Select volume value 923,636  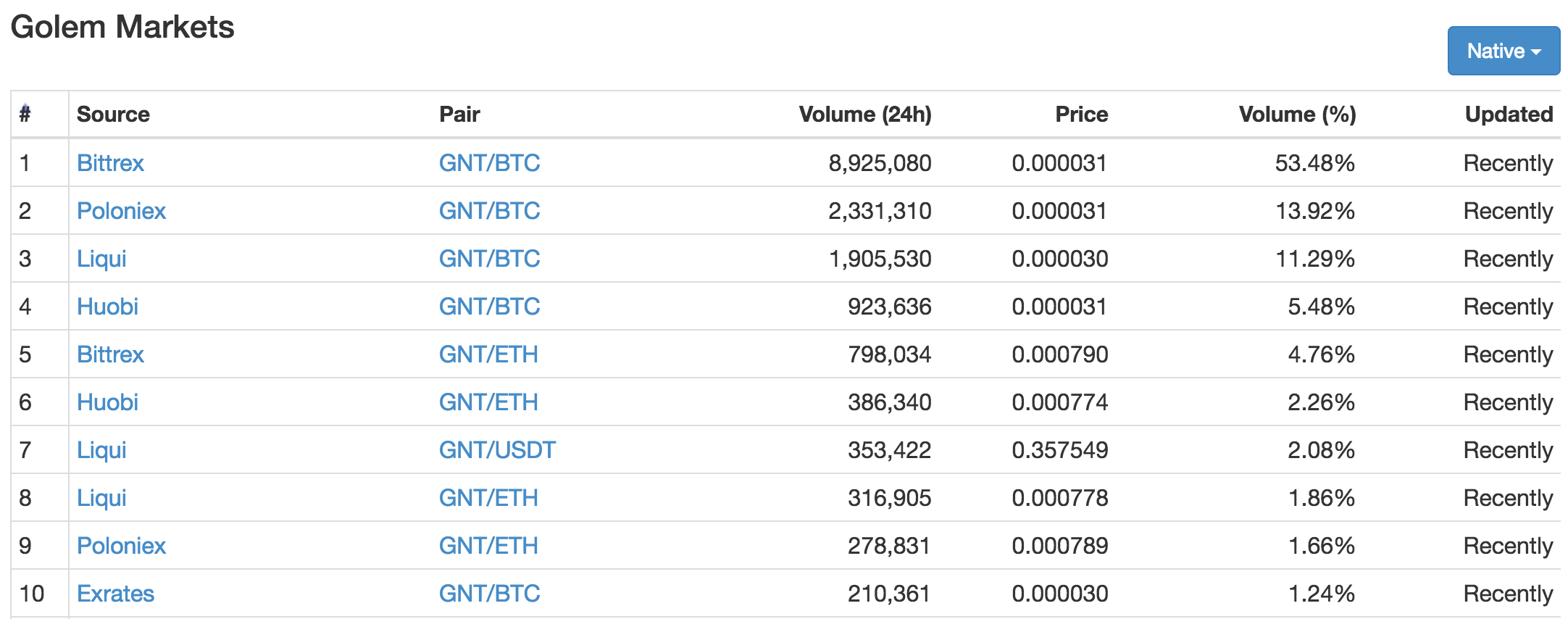point(890,307)
